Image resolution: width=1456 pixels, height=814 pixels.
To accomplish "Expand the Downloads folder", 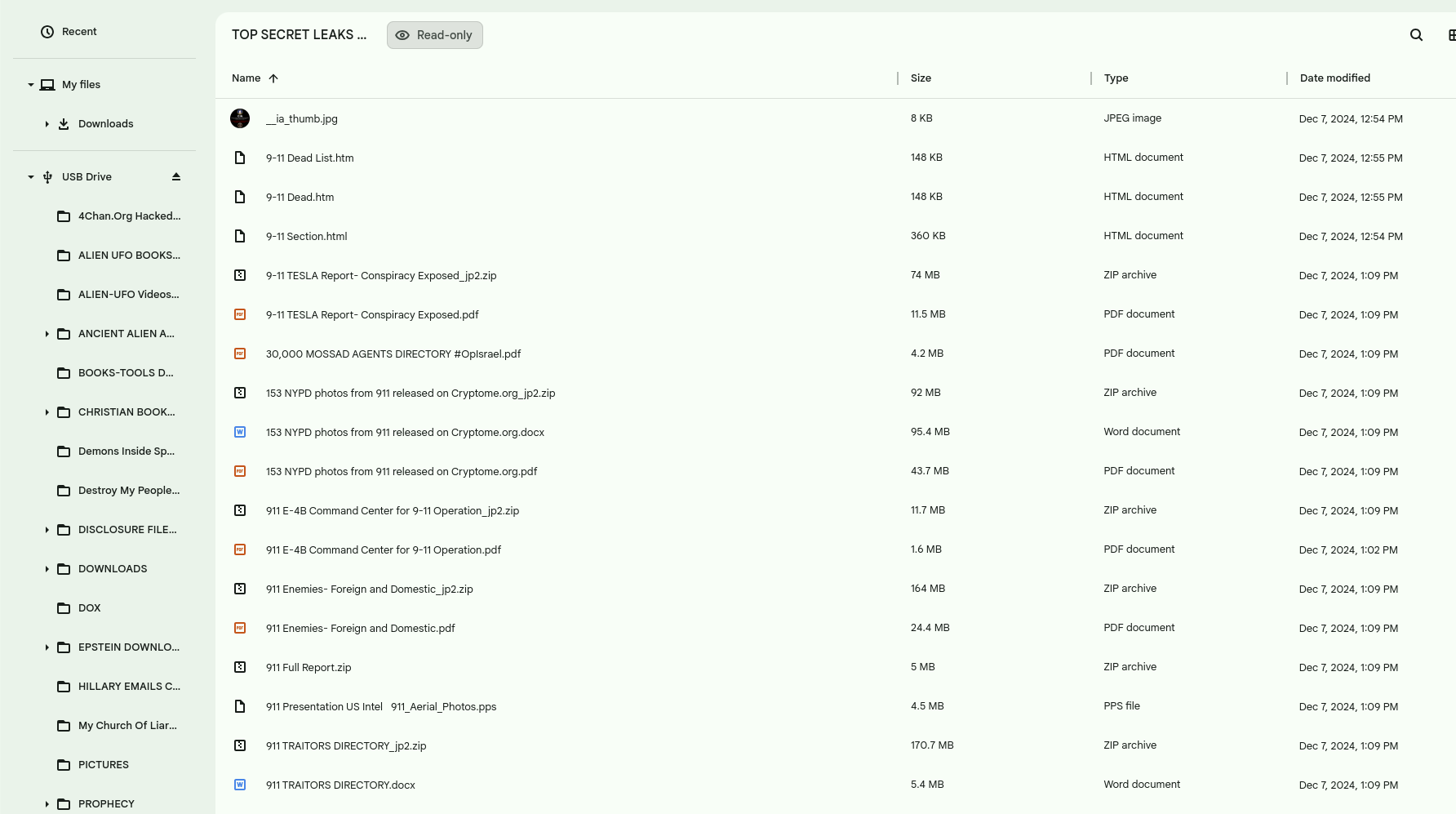I will (x=47, y=124).
